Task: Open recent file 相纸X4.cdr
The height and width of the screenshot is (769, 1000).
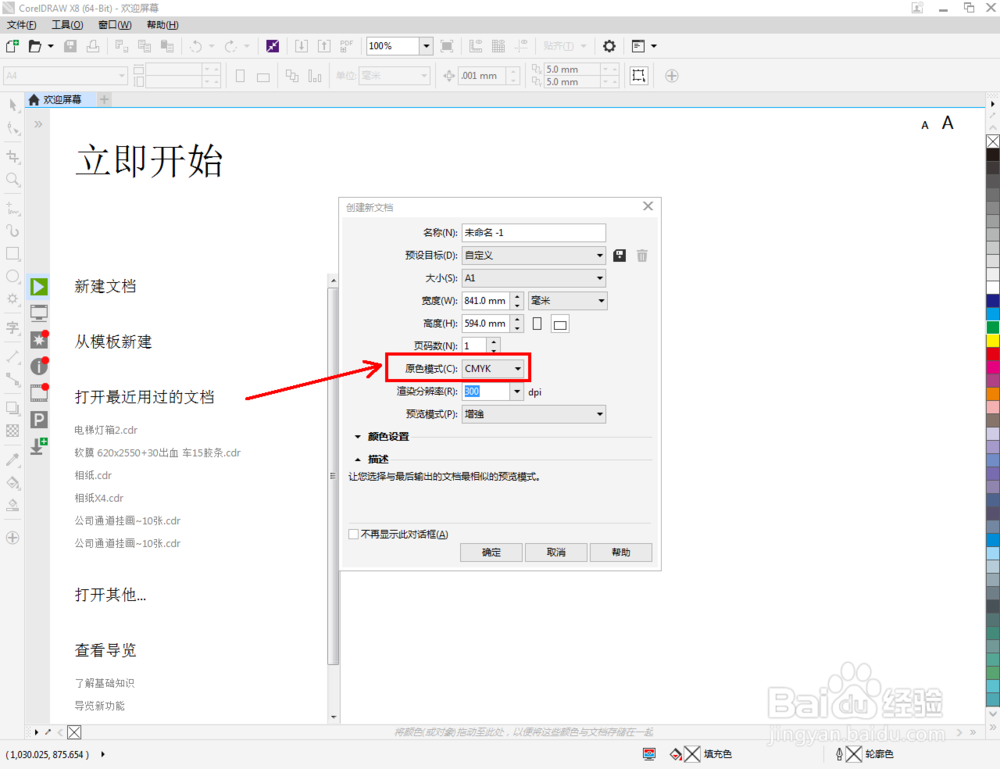Action: (x=99, y=498)
